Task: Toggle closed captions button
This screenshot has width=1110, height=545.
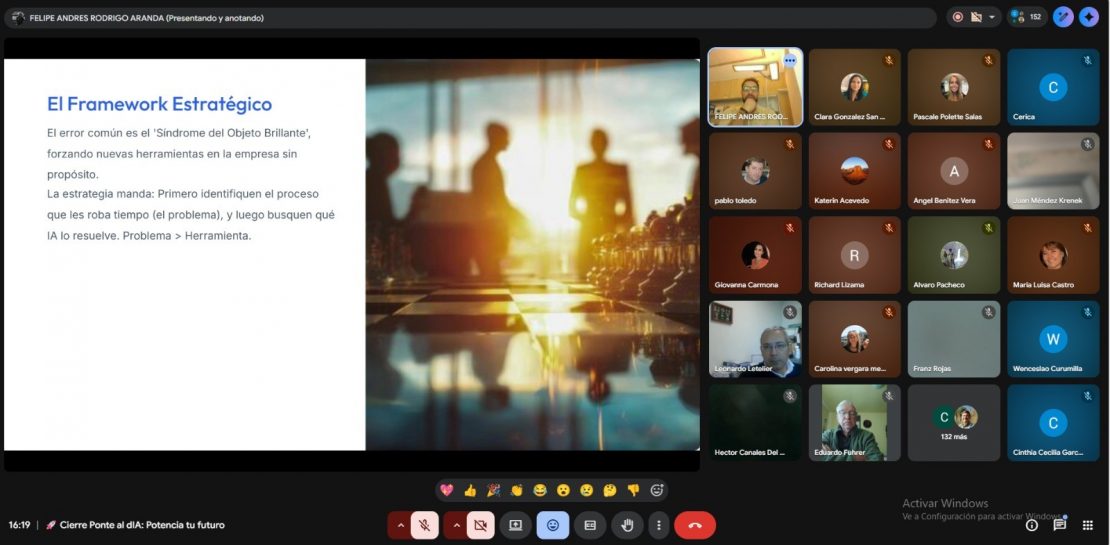Action: tap(590, 525)
